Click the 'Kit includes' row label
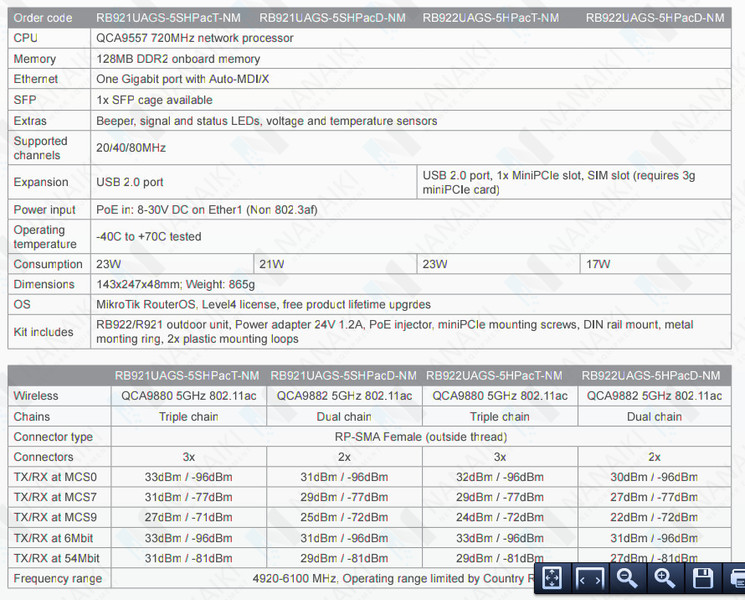 44,331
